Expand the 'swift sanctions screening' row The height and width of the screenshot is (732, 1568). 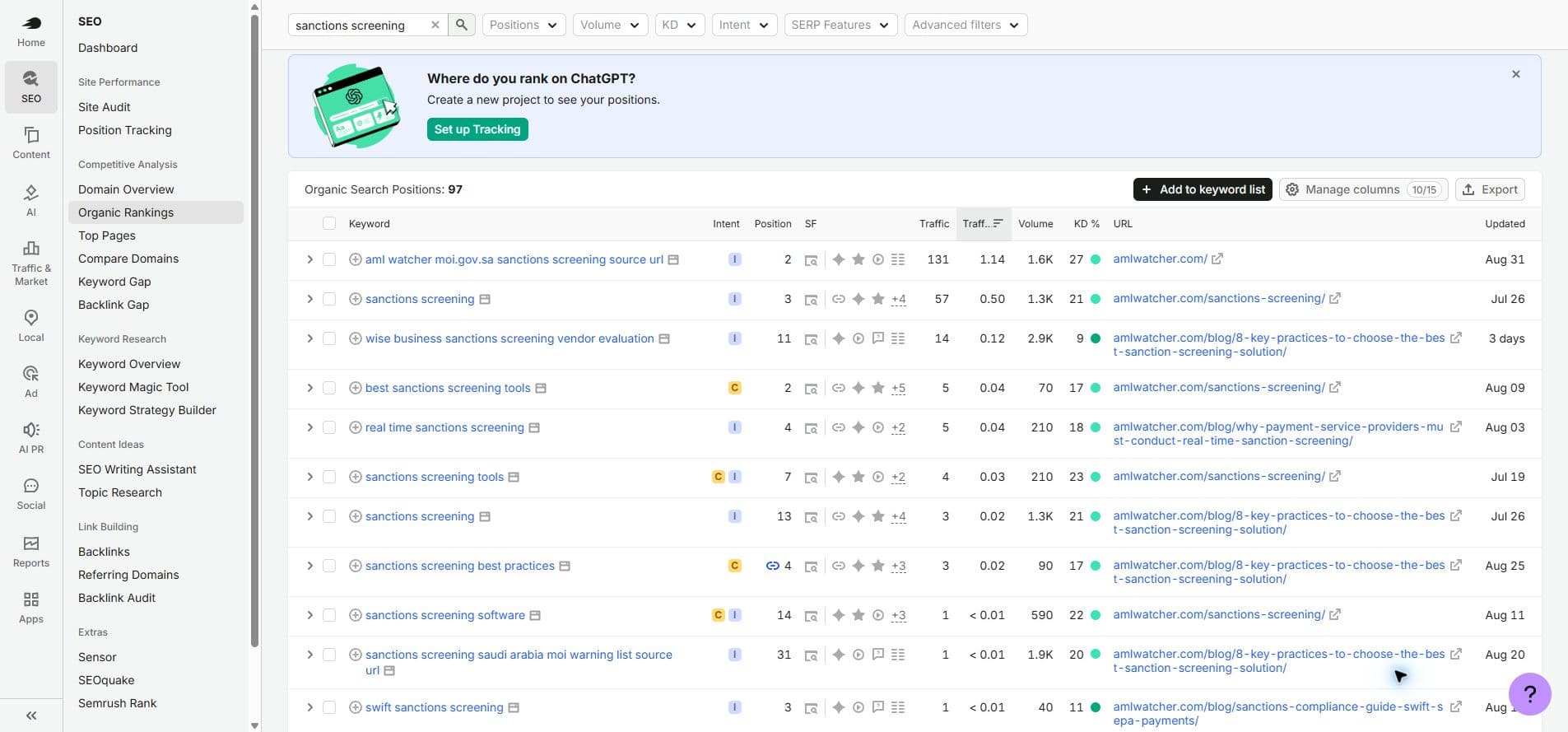(309, 707)
